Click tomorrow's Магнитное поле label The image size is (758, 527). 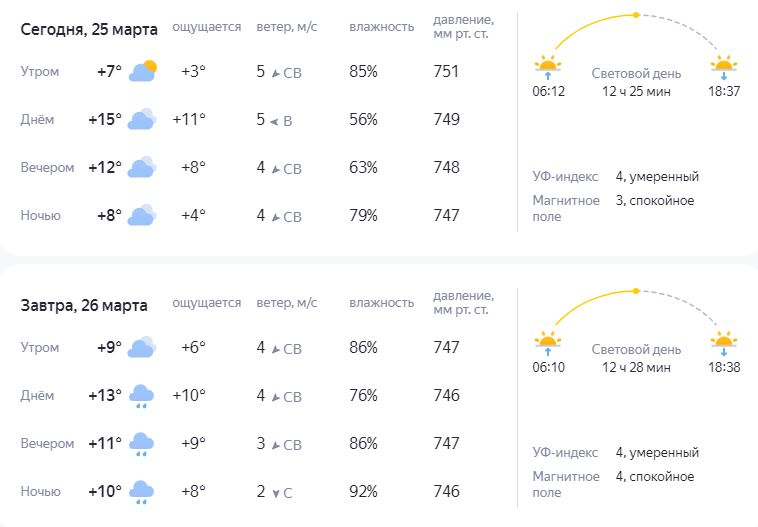point(566,484)
